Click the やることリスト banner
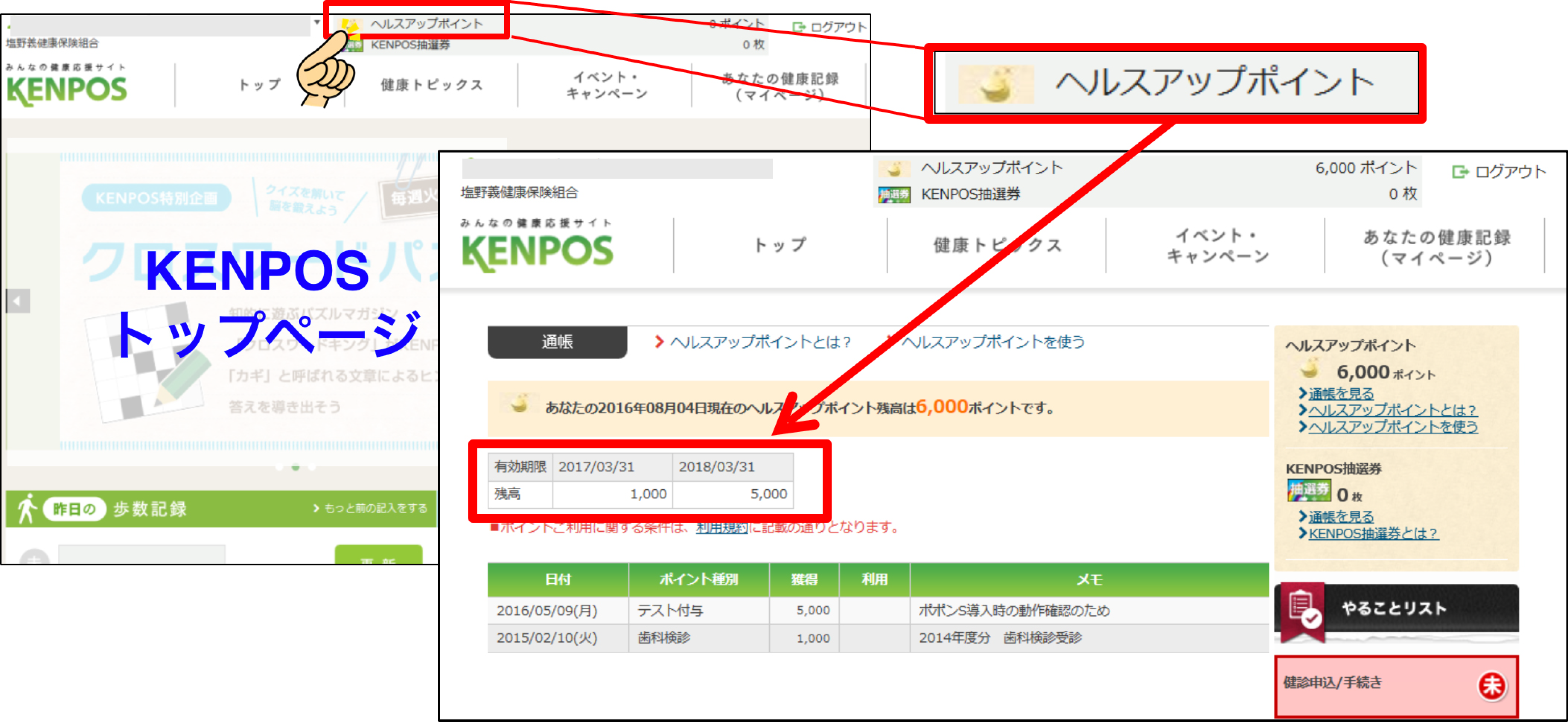The image size is (1568, 722). pyautogui.click(x=1396, y=610)
